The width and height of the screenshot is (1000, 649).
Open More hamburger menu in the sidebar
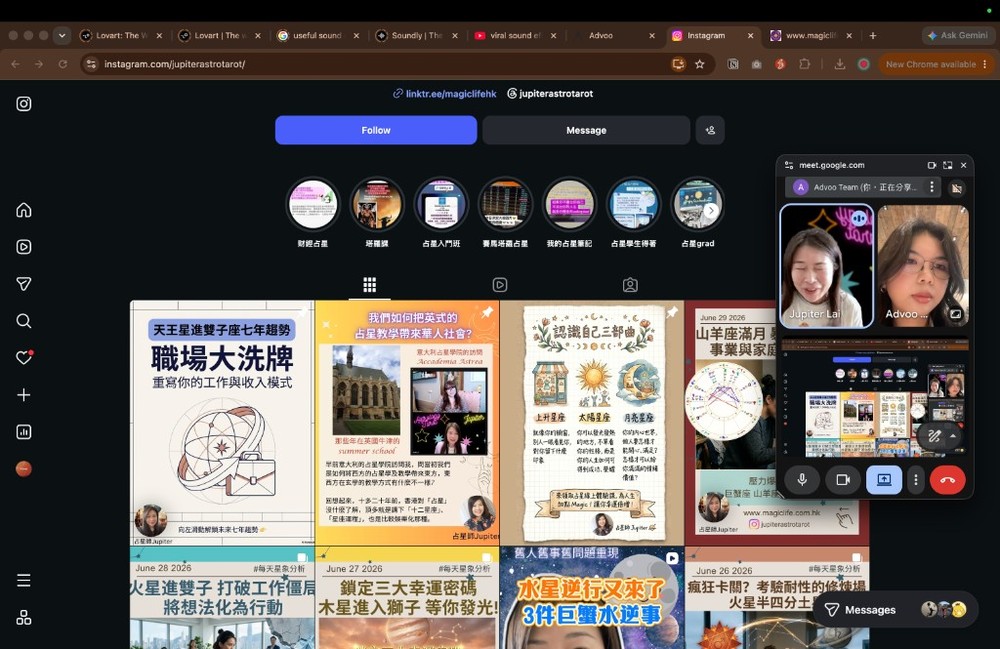[x=24, y=580]
